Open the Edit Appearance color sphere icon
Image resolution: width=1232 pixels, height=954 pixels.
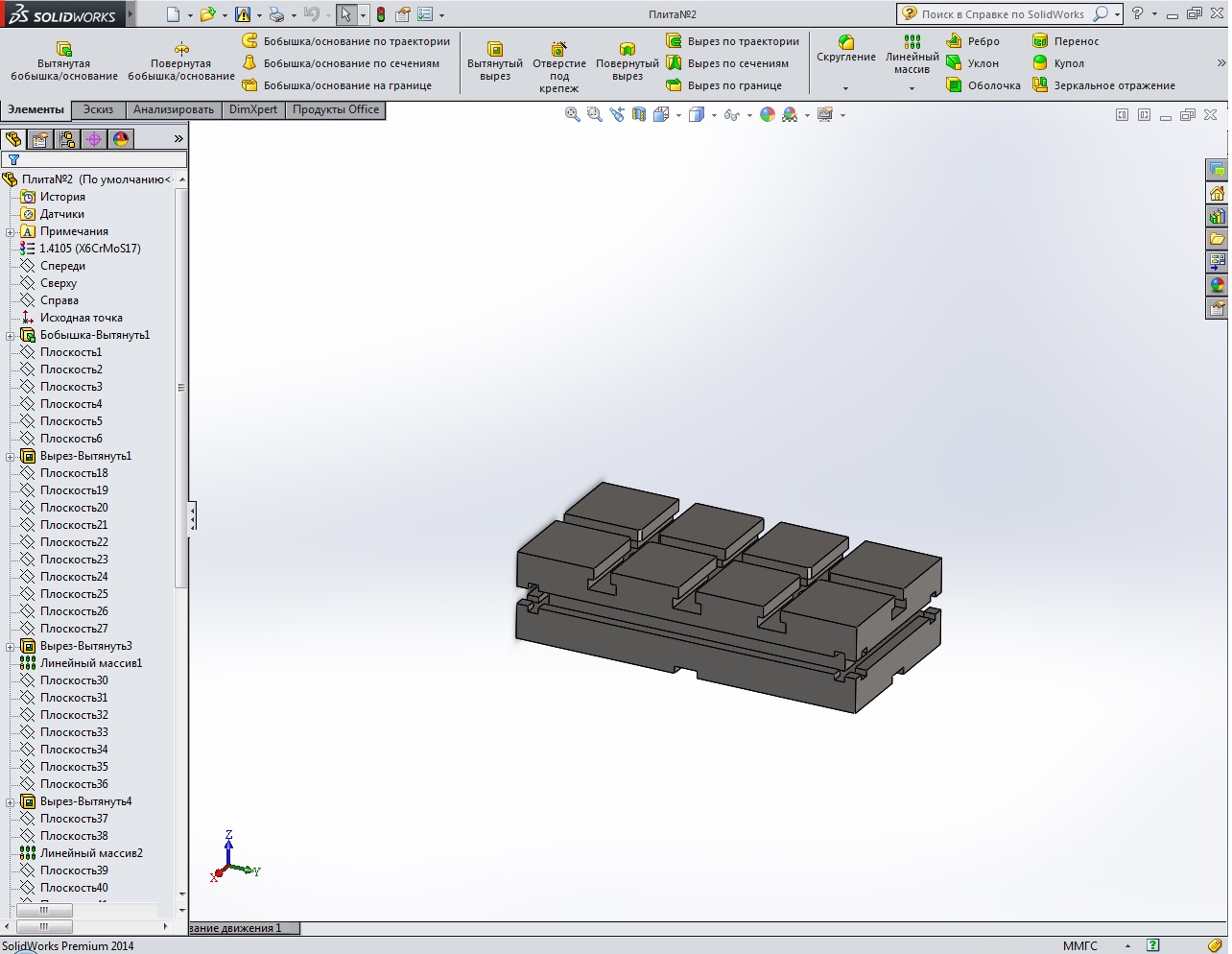click(x=768, y=114)
